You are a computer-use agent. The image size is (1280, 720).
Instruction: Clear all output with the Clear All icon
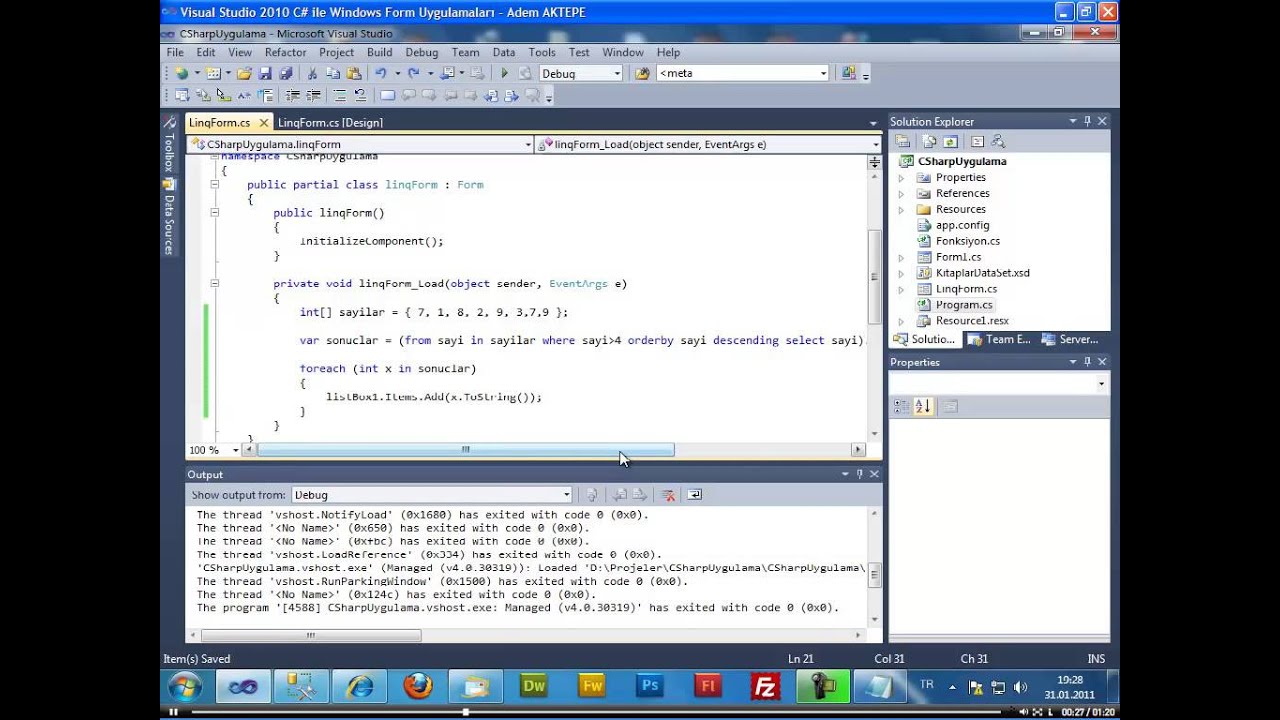(669, 495)
